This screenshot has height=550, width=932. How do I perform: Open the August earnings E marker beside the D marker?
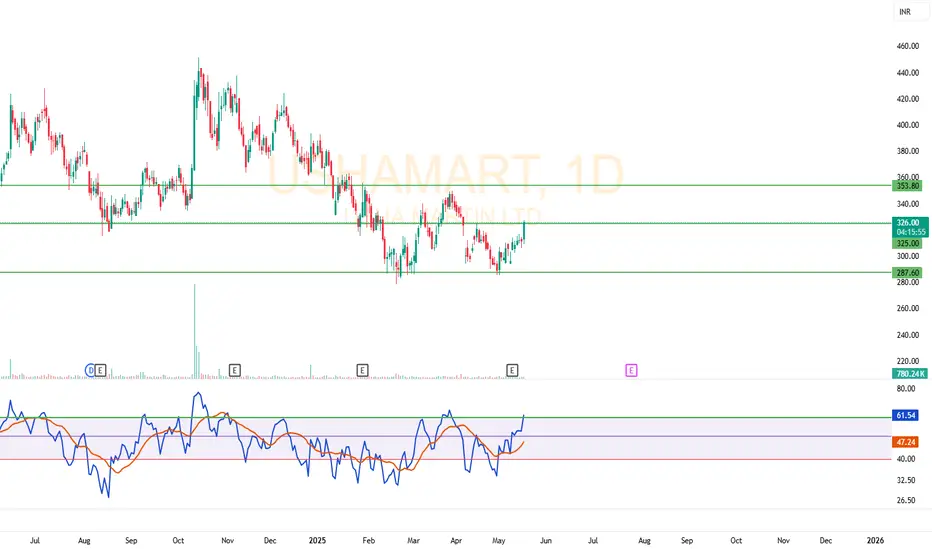(x=100, y=370)
